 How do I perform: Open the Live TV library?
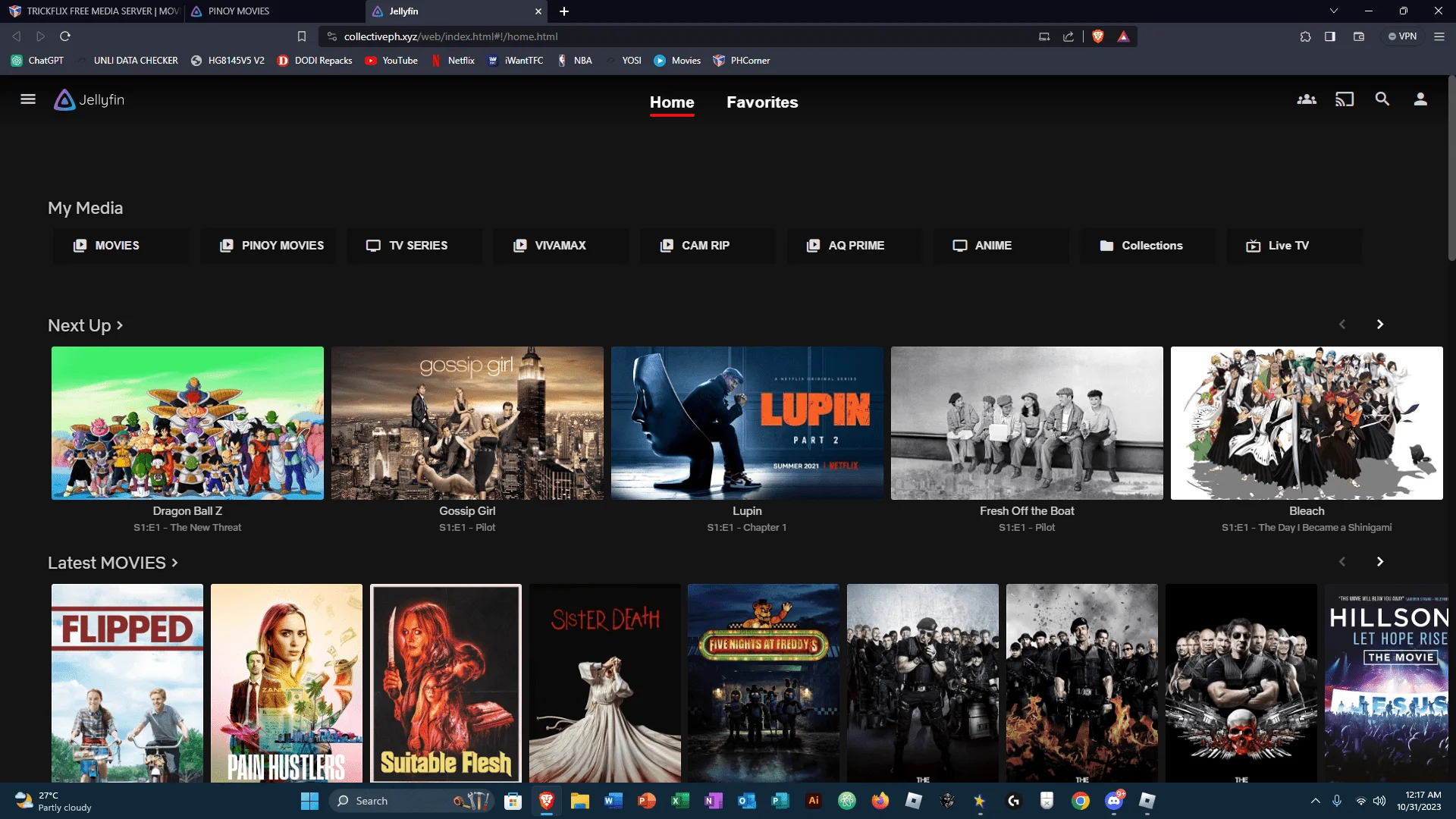point(1294,246)
